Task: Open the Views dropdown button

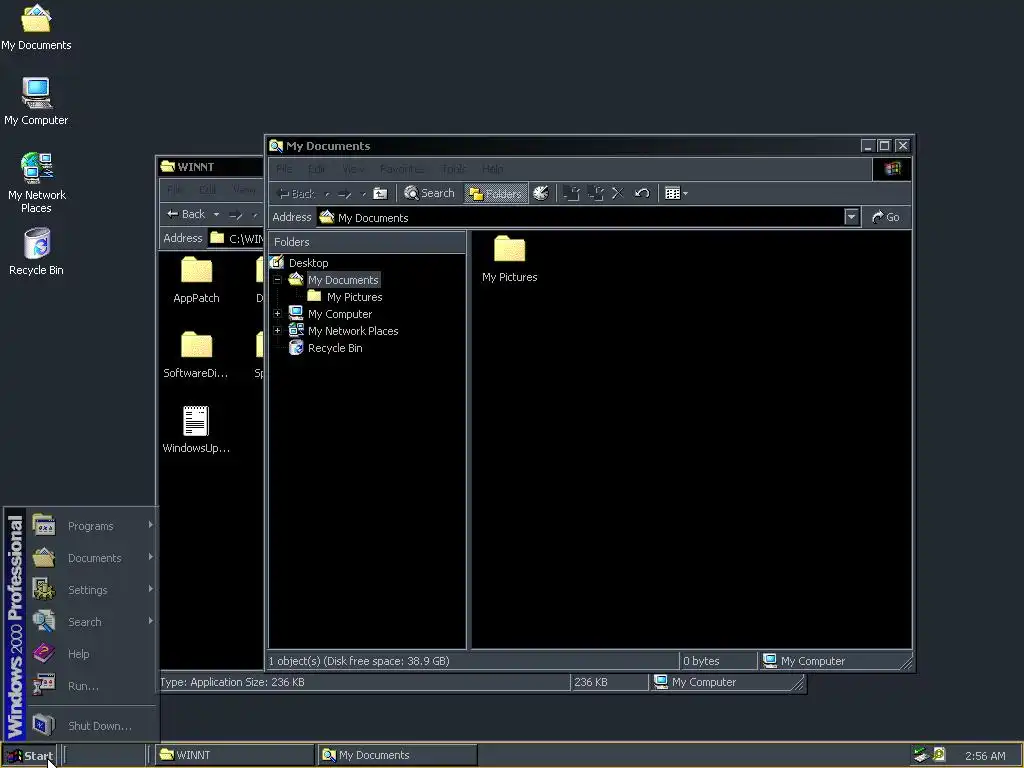Action: click(676, 193)
